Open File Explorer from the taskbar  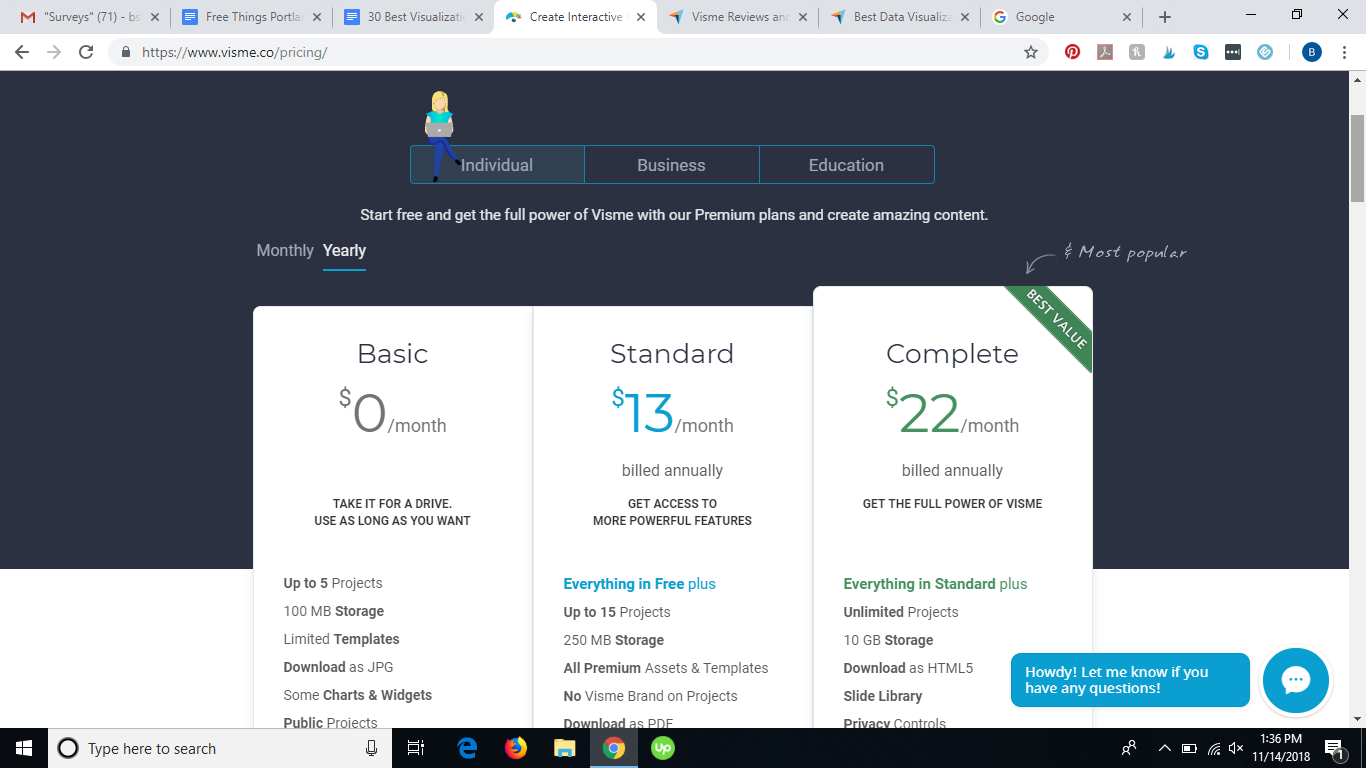tap(565, 748)
